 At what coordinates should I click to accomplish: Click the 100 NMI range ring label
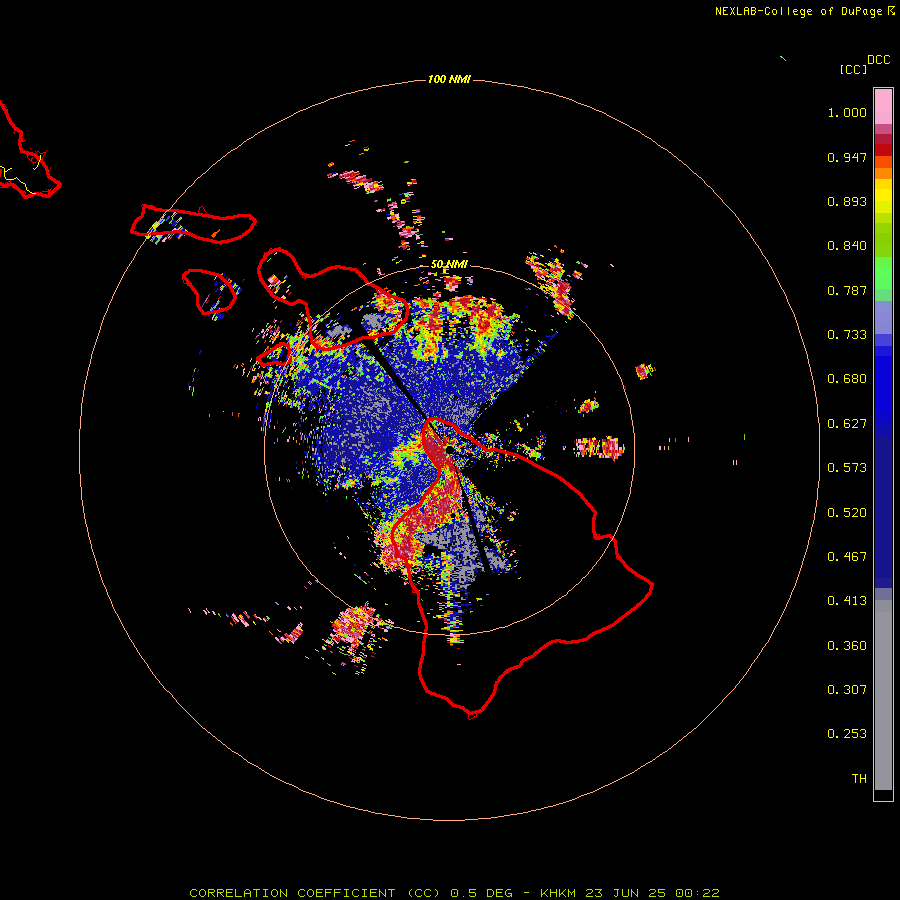(x=449, y=79)
